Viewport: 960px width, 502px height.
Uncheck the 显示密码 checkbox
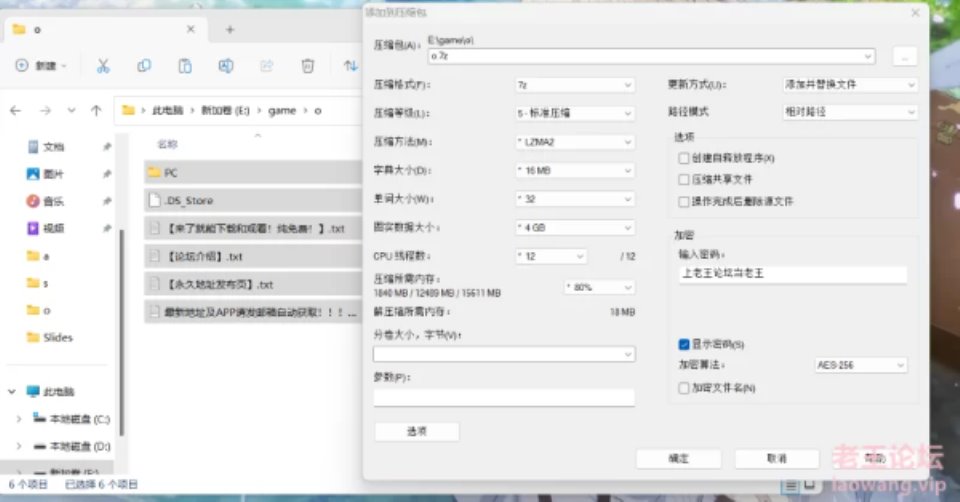coord(684,344)
